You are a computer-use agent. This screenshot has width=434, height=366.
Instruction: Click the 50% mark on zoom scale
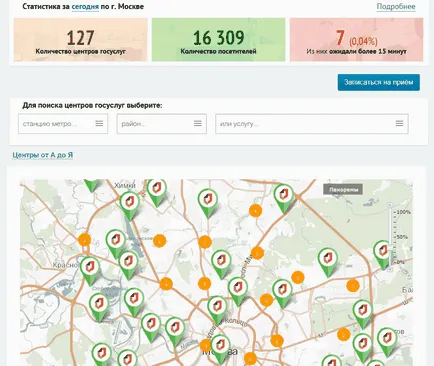402,237
